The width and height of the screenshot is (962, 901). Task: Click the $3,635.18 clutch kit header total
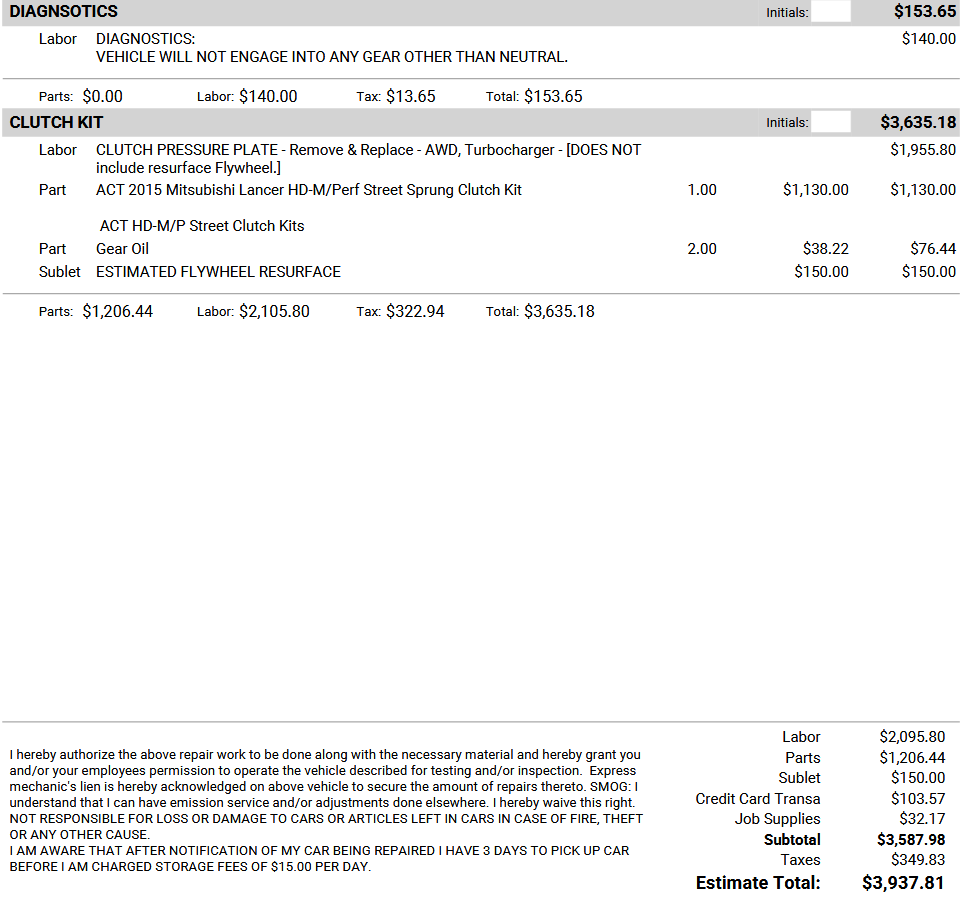(x=917, y=122)
